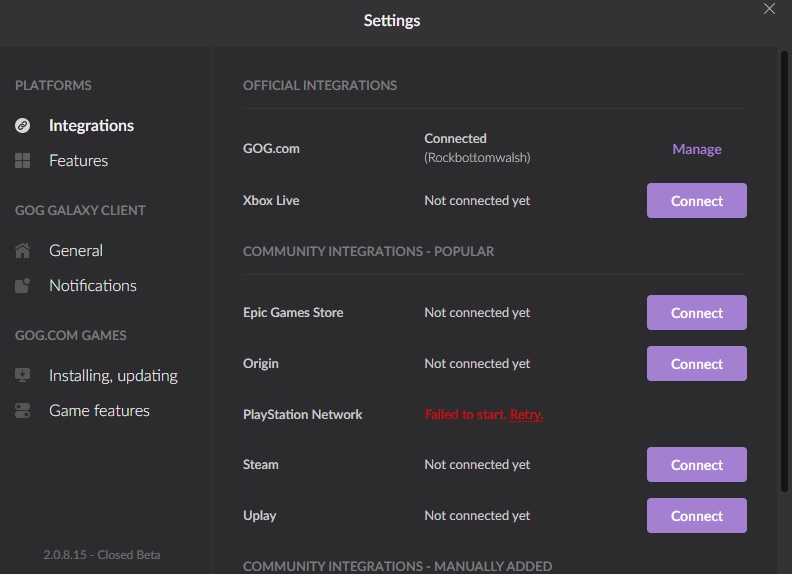The width and height of the screenshot is (792, 574).
Task: Close the Settings window with X
Action: (769, 9)
